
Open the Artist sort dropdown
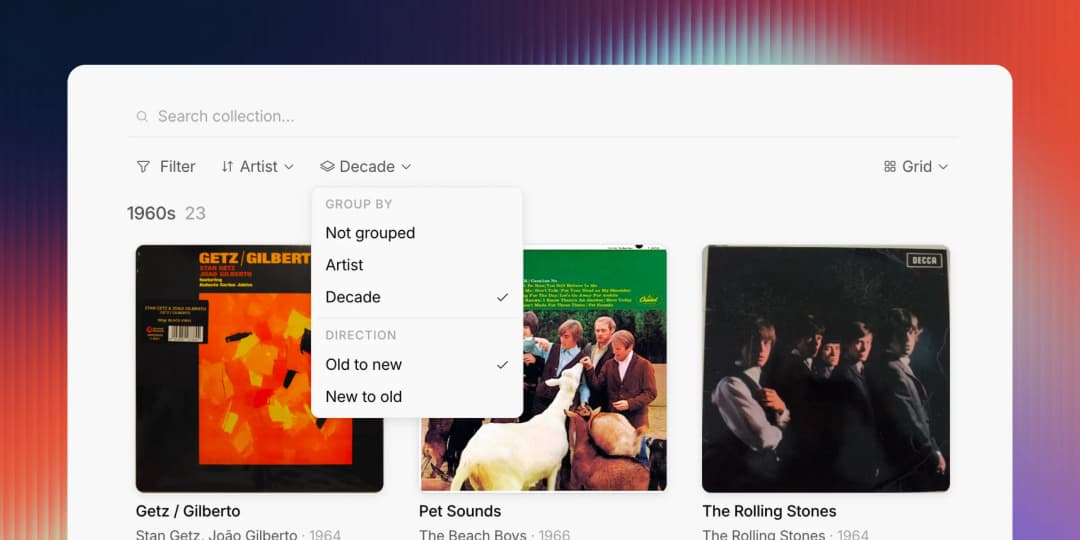pos(258,167)
